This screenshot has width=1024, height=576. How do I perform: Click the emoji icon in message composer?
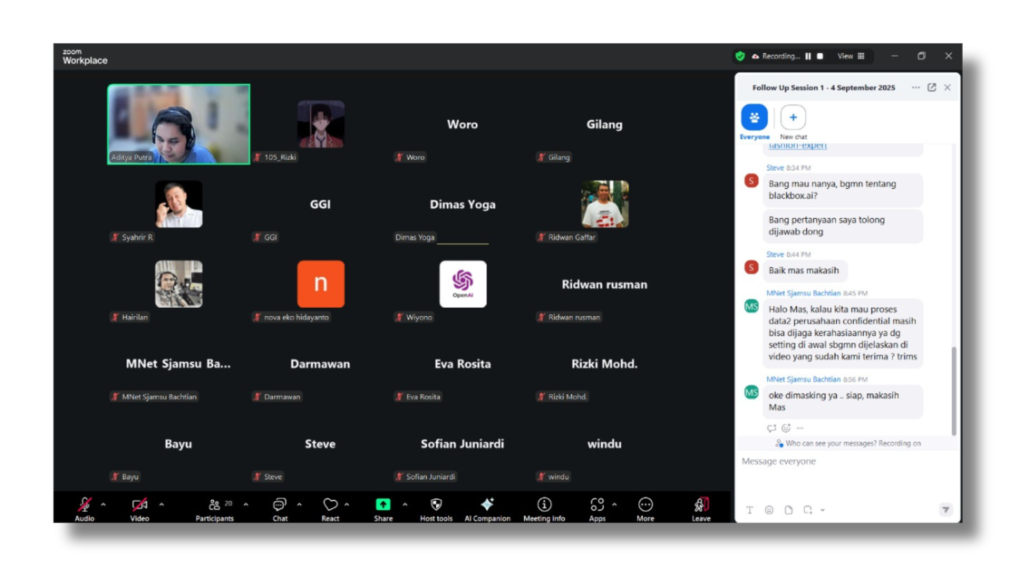(769, 510)
